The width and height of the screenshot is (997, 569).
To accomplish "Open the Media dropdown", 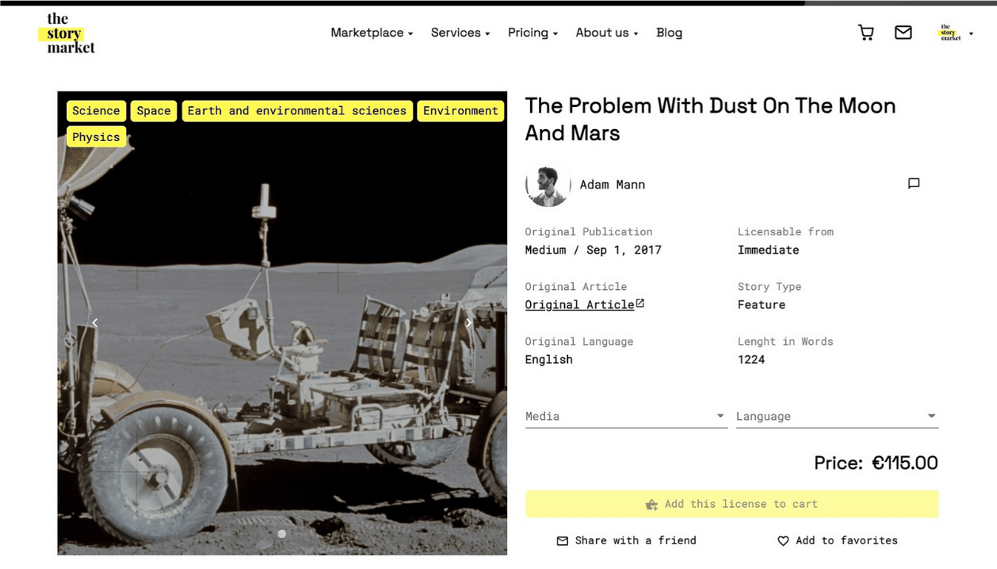I will click(x=626, y=416).
